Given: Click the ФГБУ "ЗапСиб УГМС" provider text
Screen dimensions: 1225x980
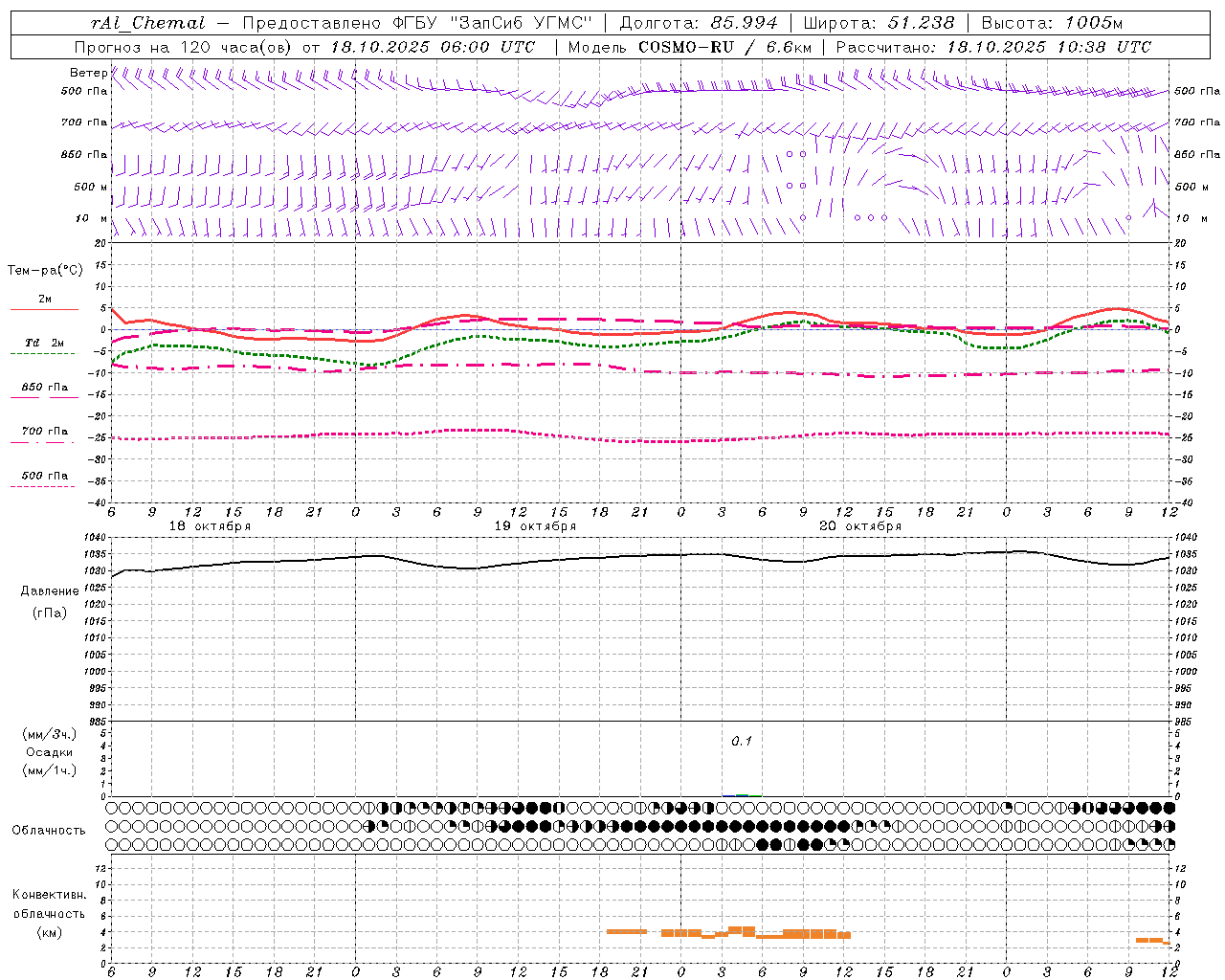Looking at the screenshot, I should pyautogui.click(x=493, y=23).
